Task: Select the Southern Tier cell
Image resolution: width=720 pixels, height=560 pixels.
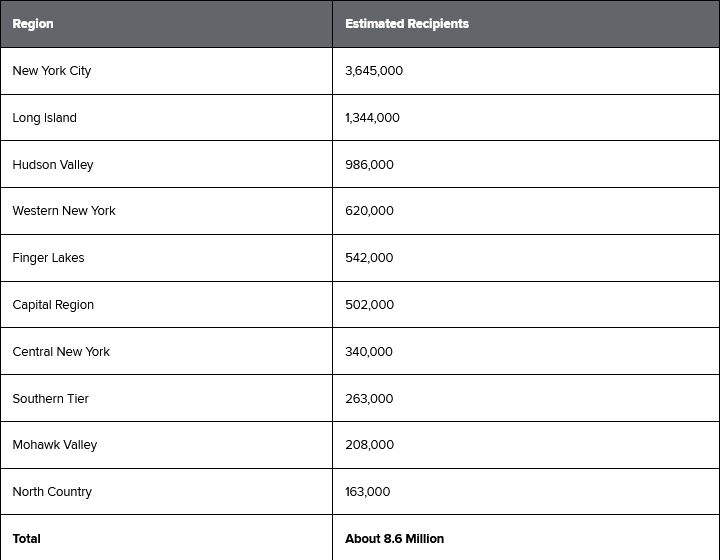Action: 51,399
